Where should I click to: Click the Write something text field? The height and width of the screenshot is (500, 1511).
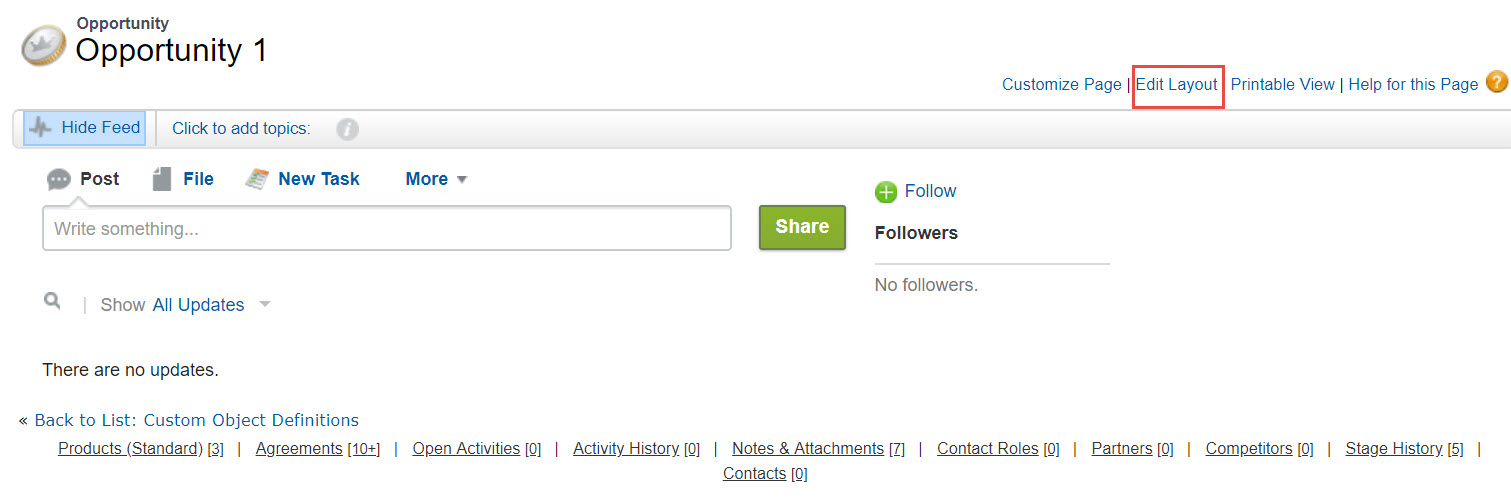(x=386, y=229)
